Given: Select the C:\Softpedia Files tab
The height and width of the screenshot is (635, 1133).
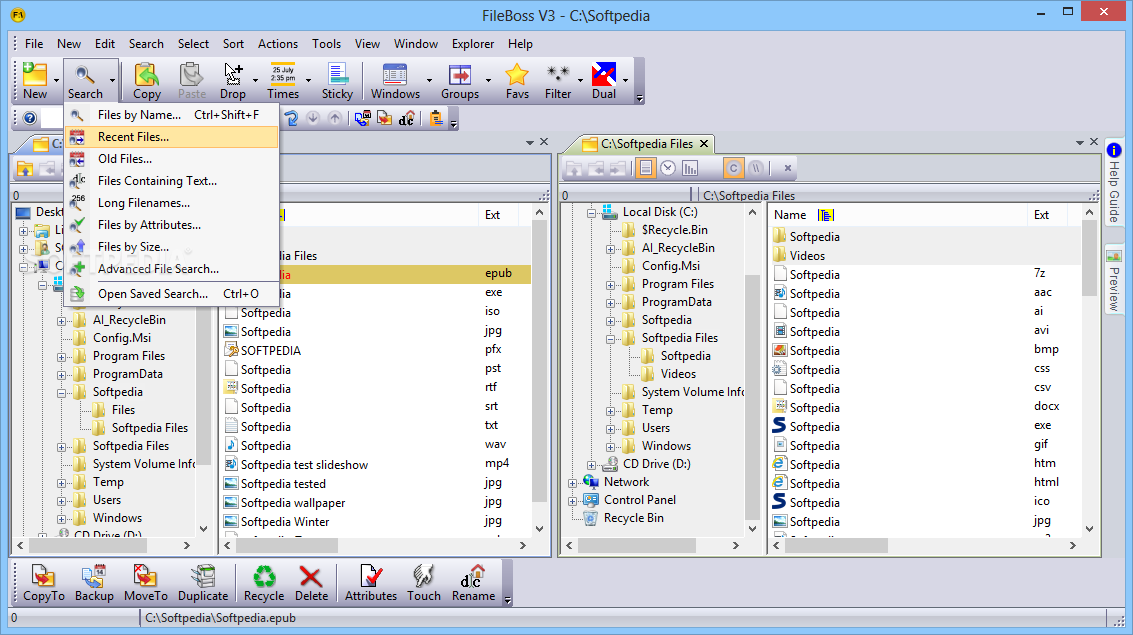Looking at the screenshot, I should coord(647,144).
